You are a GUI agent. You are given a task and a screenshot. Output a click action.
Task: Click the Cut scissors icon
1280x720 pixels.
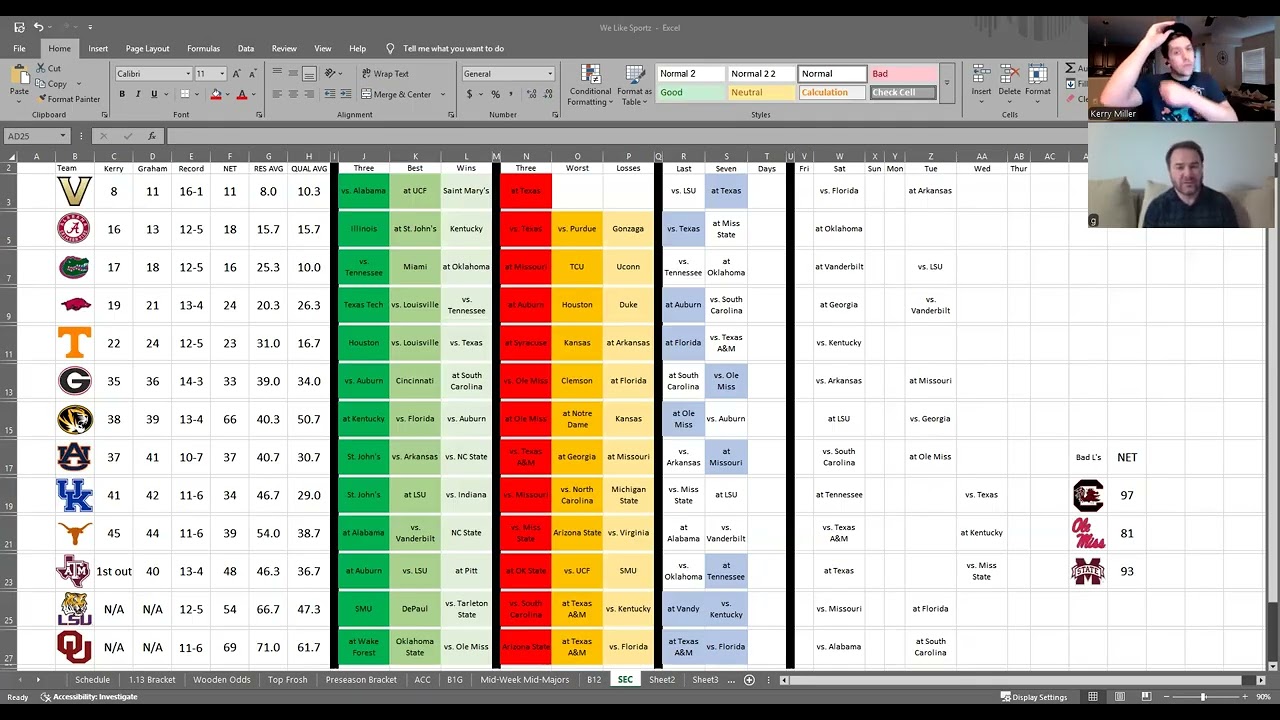pyautogui.click(x=41, y=68)
